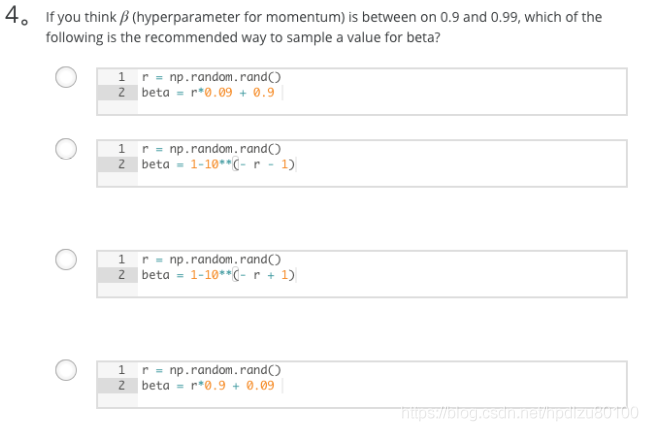This screenshot has width=648, height=431.
Task: Select the option beta = 1-10**(- r - 1)
Action: (66, 149)
